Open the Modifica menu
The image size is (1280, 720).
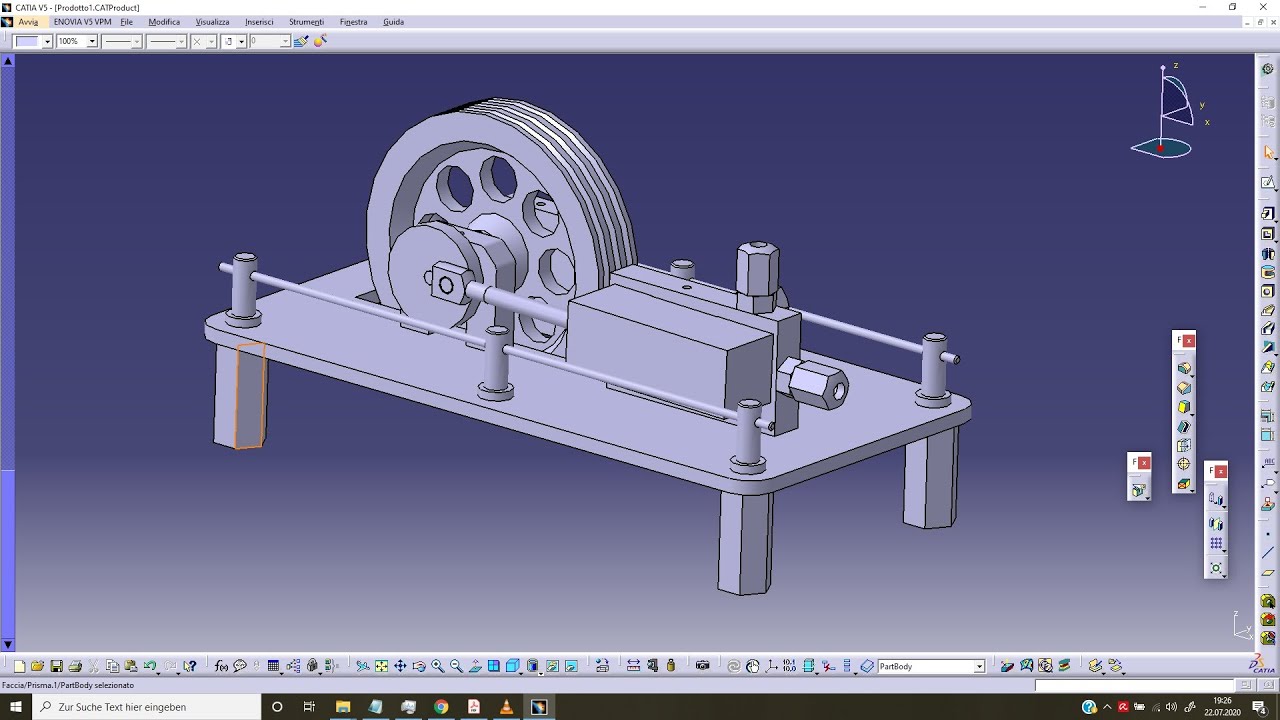click(164, 21)
